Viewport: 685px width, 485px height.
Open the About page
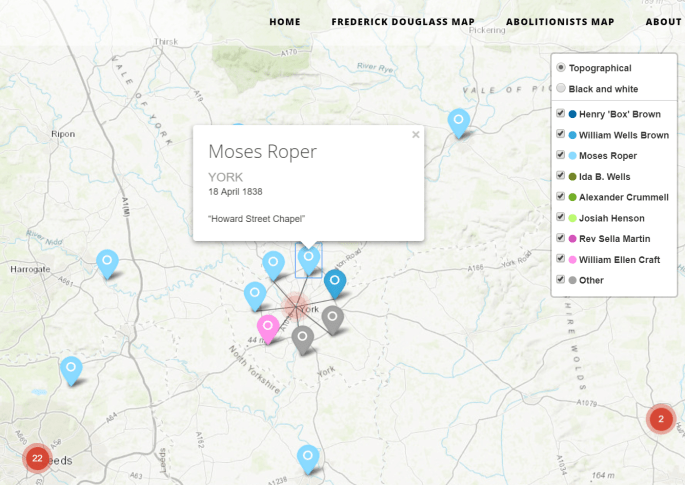click(663, 22)
